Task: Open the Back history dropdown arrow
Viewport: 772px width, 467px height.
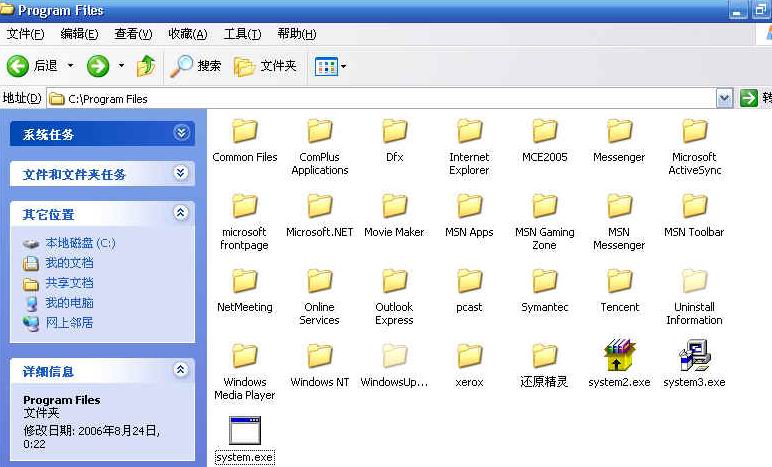Action: pos(70,65)
